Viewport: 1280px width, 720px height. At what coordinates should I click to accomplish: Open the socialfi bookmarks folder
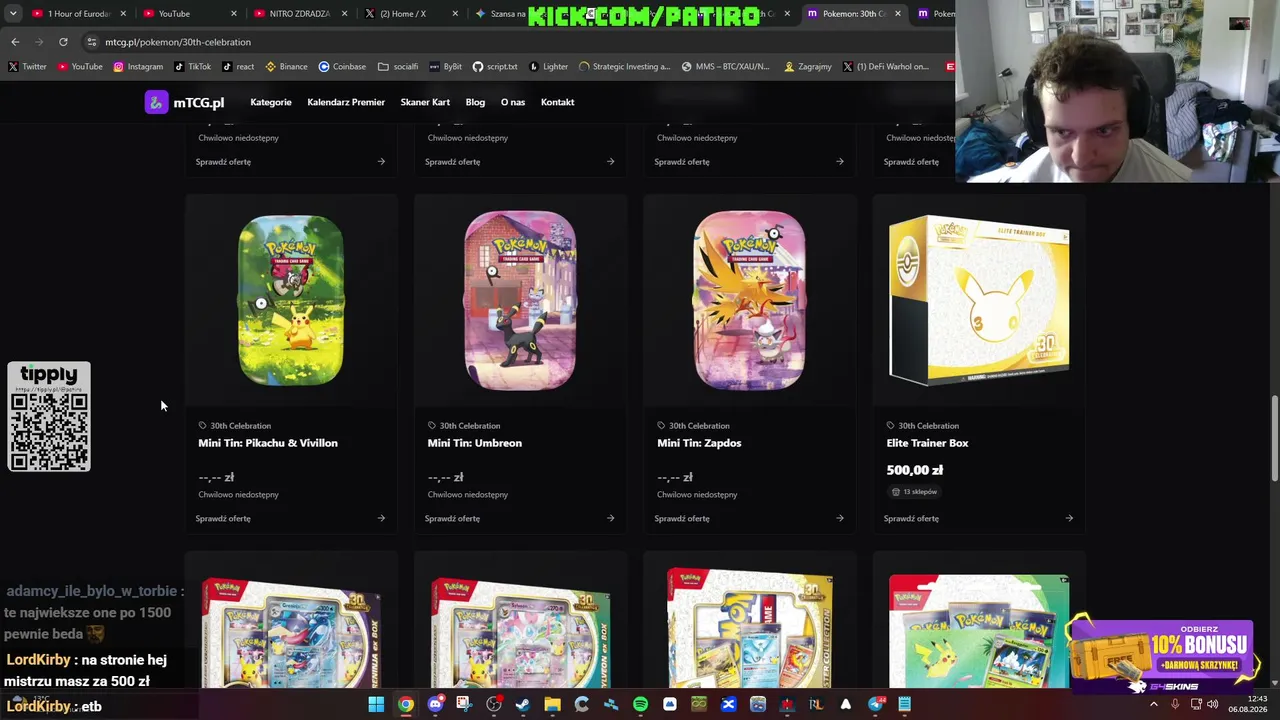pos(398,67)
